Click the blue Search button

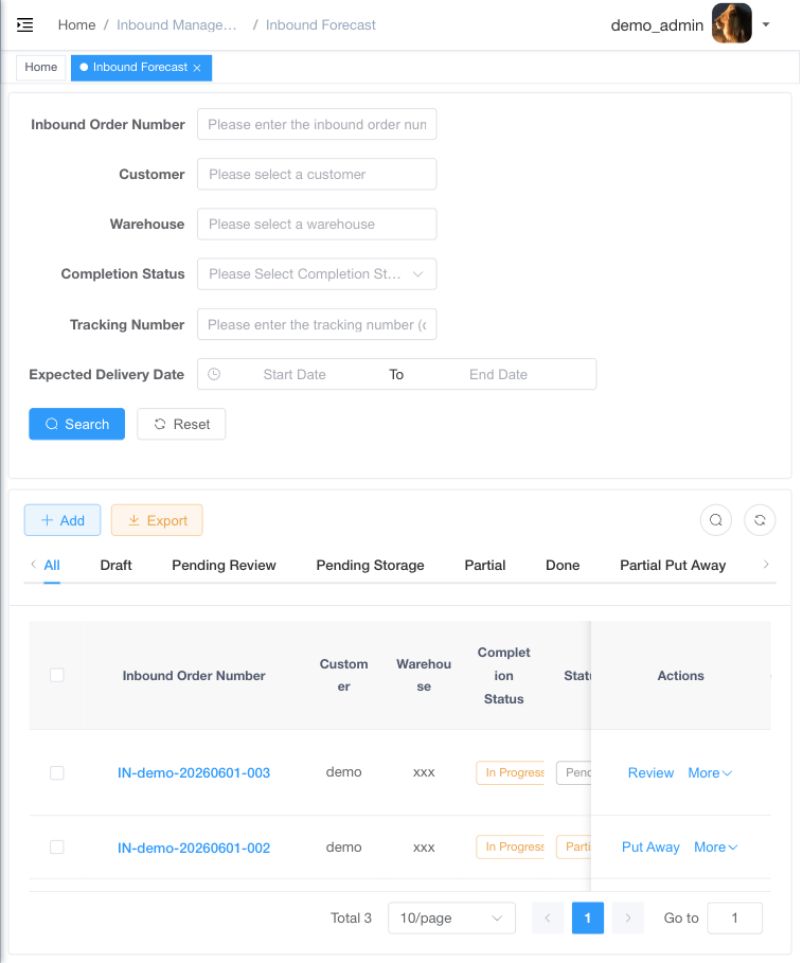point(77,424)
